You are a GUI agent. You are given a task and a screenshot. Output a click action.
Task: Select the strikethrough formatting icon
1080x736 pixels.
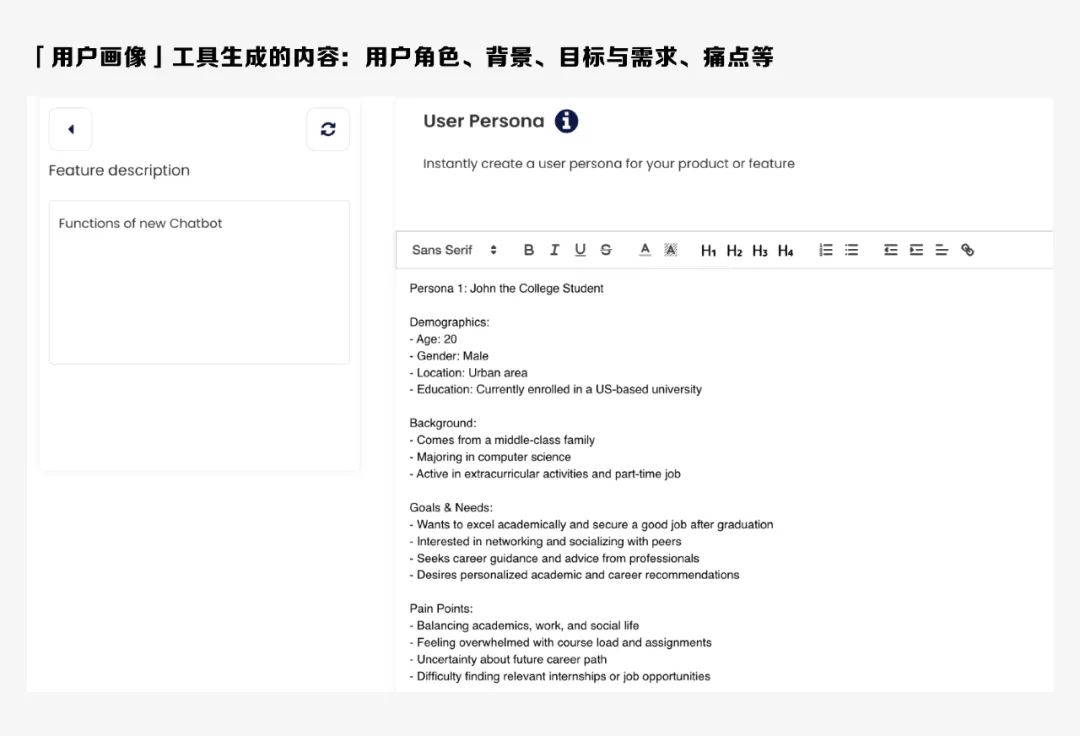pyautogui.click(x=604, y=250)
